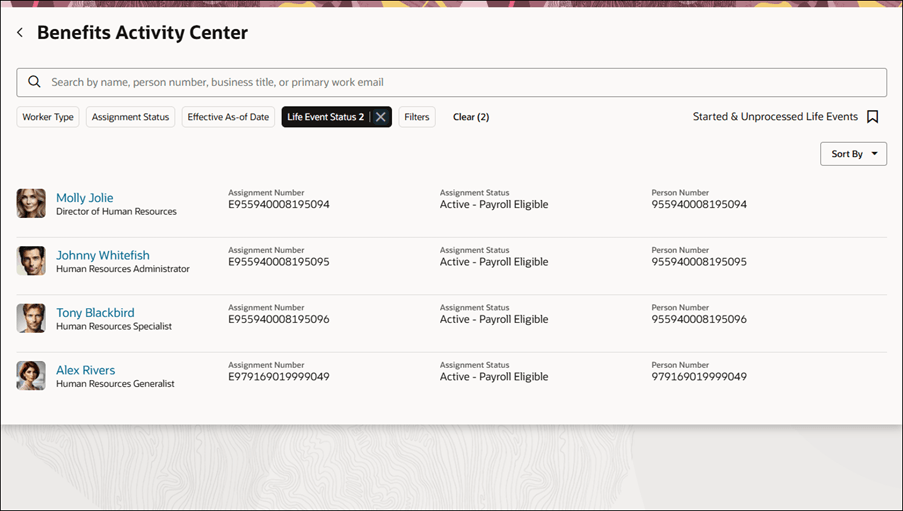Click the Human Resources Administrator title
Viewport: 903px width, 511px height.
(123, 269)
